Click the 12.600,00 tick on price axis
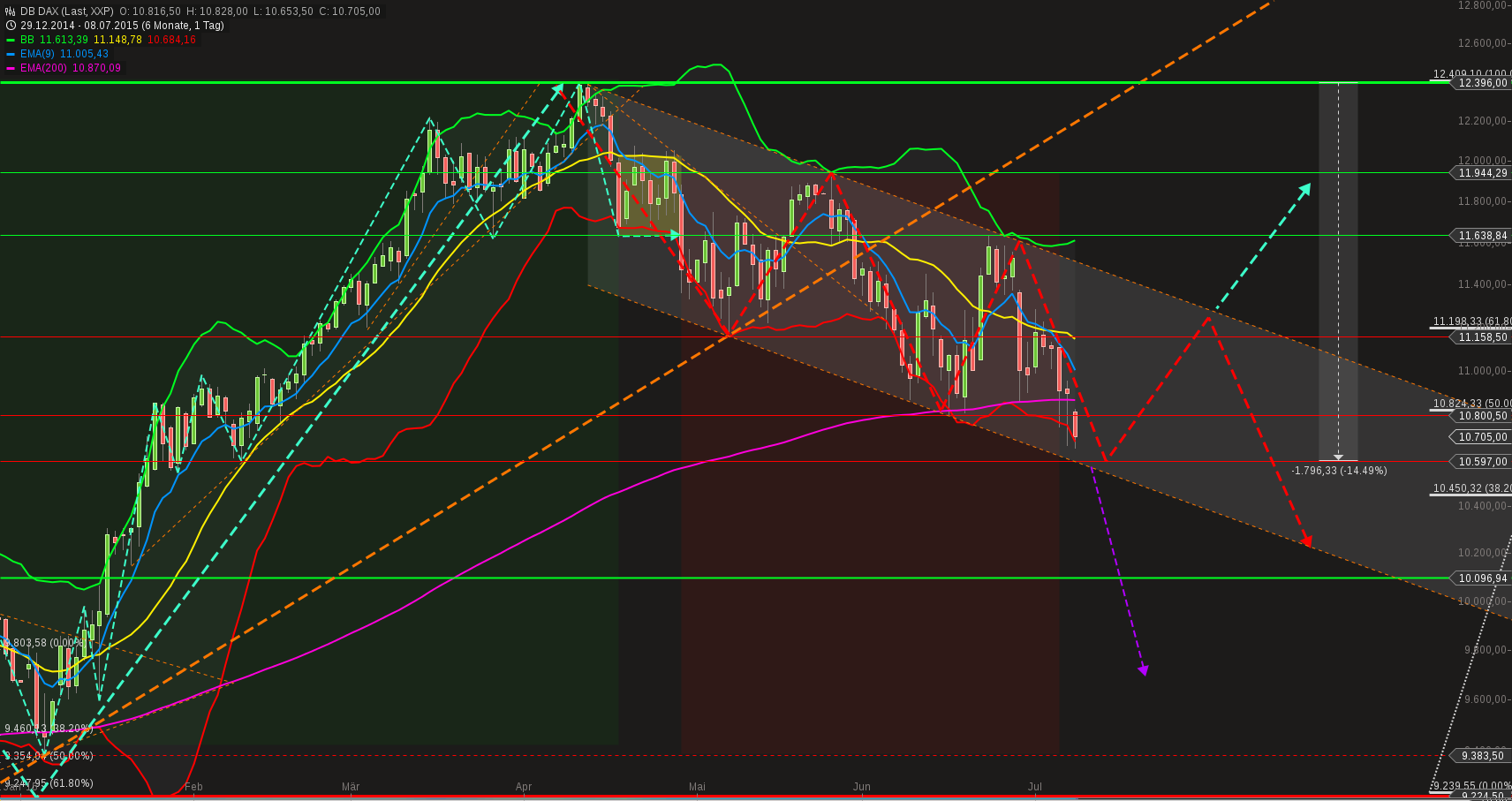Viewport: 1512px width, 801px height. point(1483,43)
